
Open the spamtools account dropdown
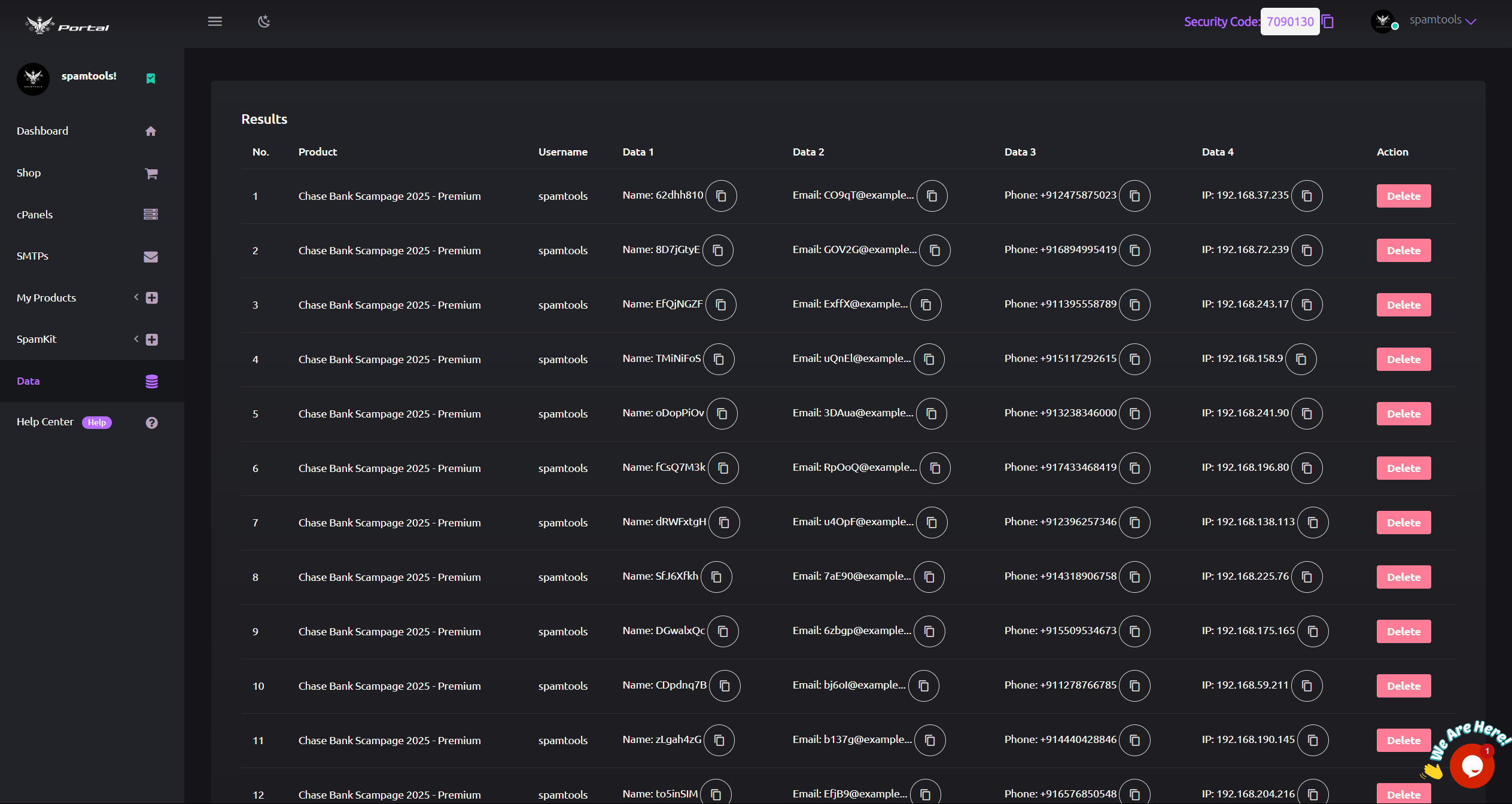click(x=1443, y=20)
